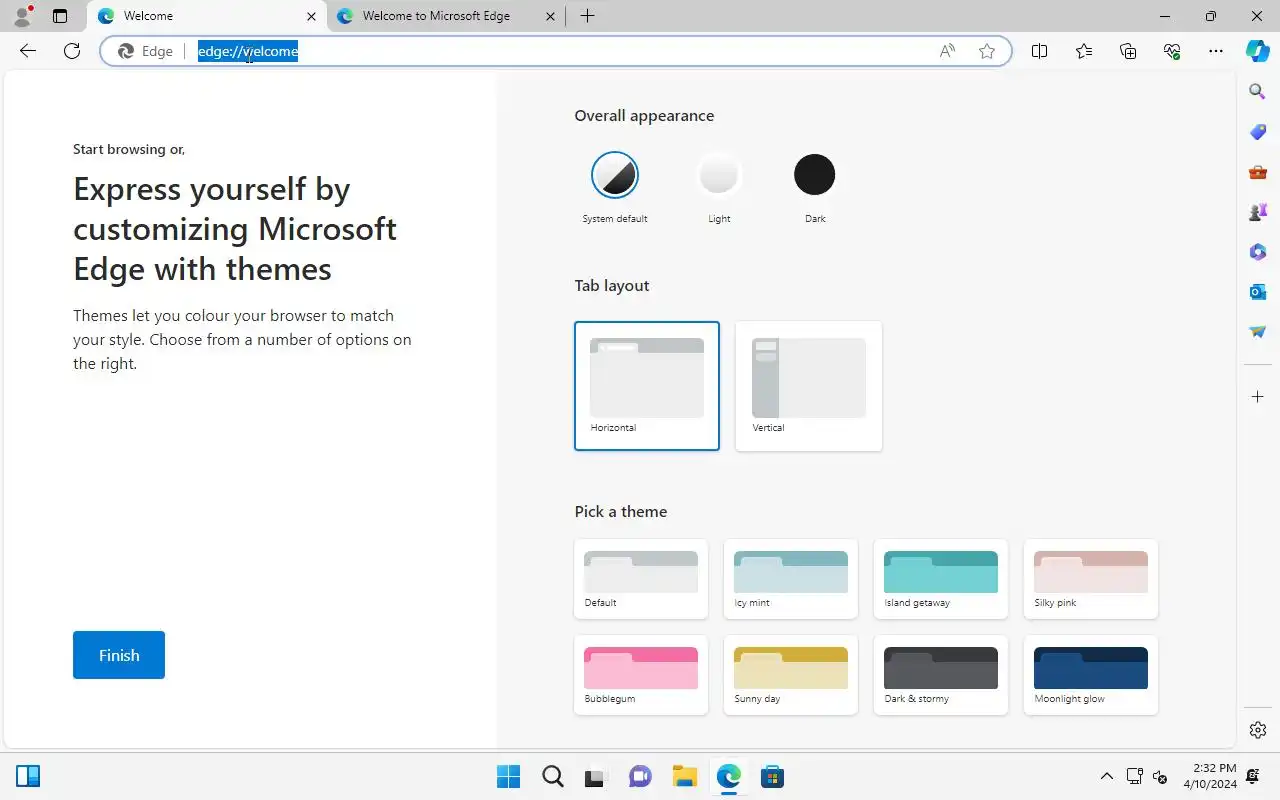Screen dimensions: 1280x800
Task: Open the muted volume tray icon
Action: pyautogui.click(x=1160, y=776)
